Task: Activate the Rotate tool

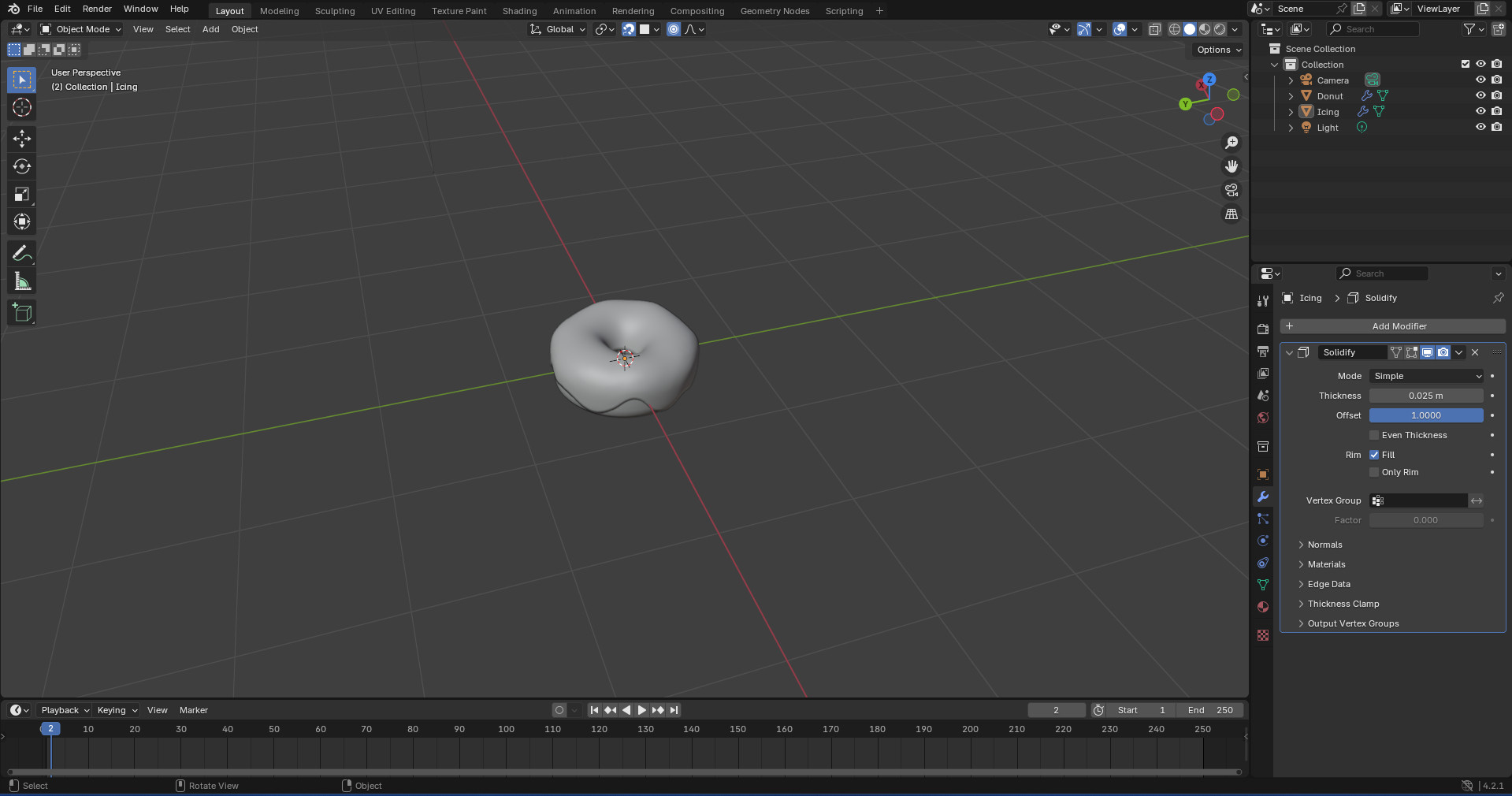Action: [x=22, y=166]
